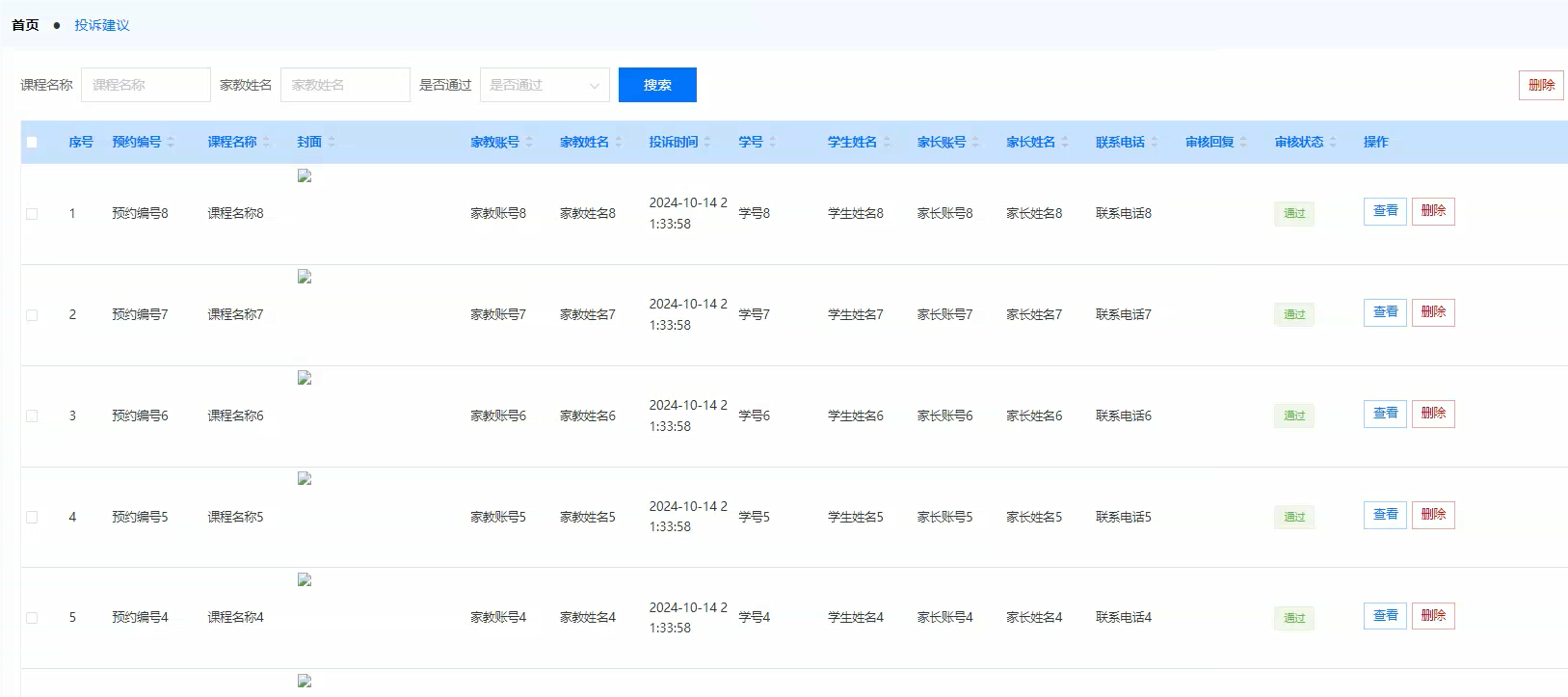View details of 预约编号8 with 查看

tap(1385, 211)
